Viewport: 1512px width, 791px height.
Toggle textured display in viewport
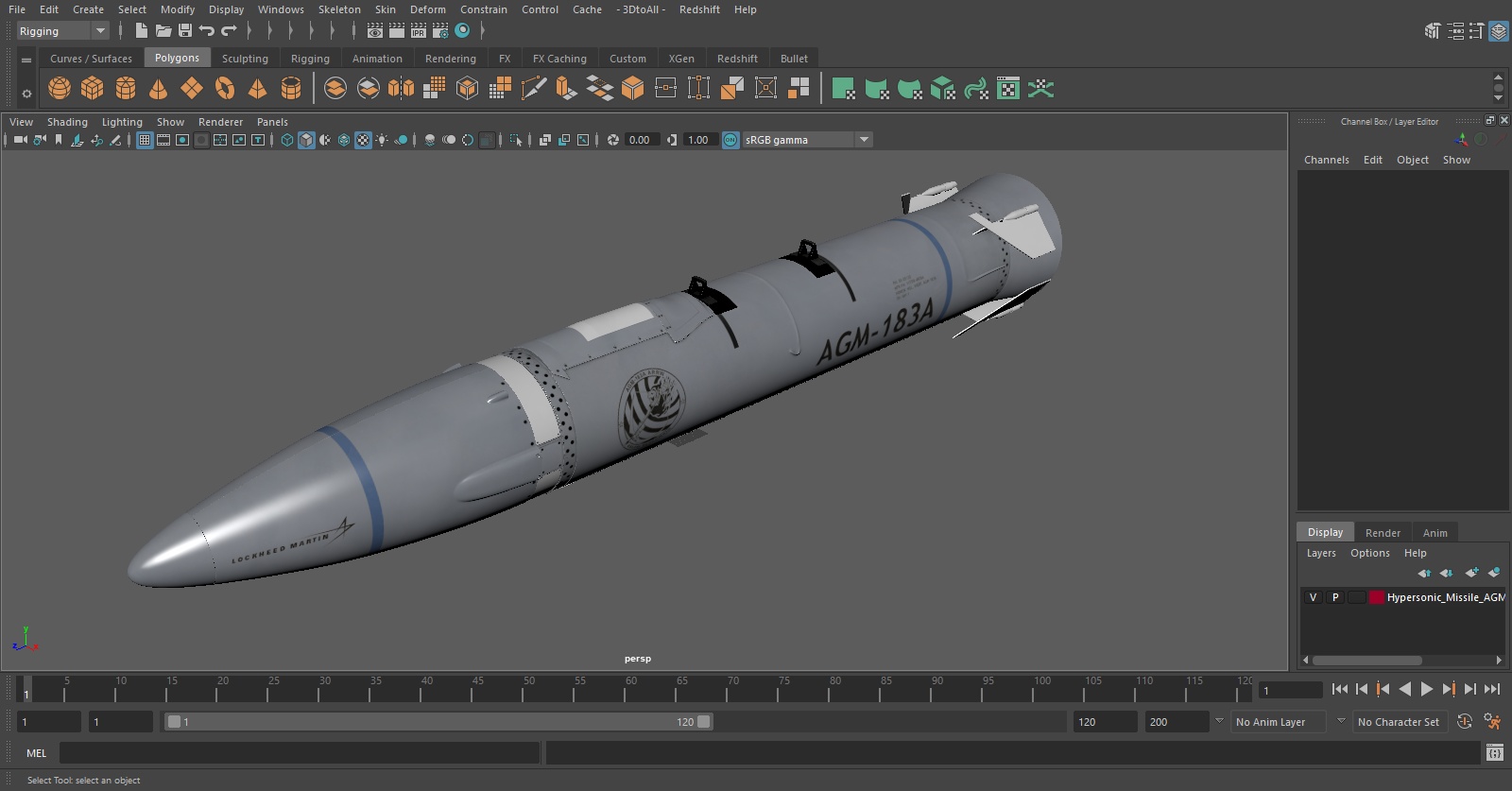click(363, 140)
